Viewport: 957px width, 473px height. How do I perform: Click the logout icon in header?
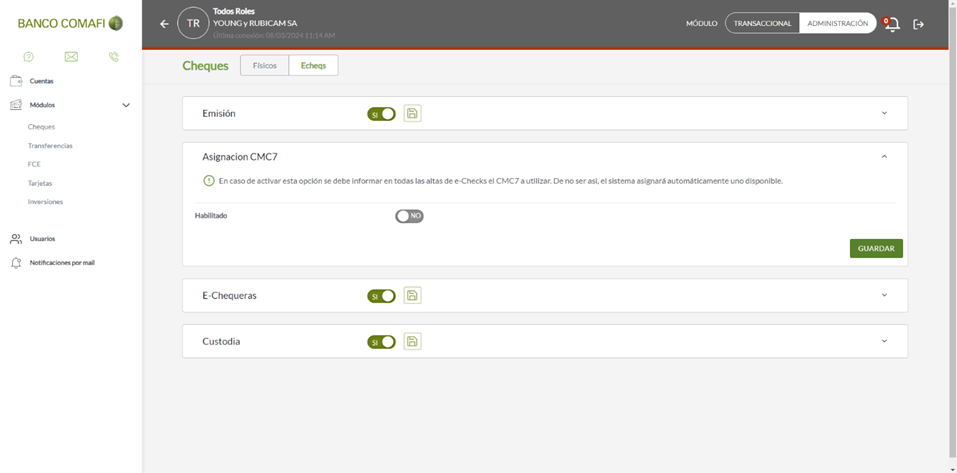[919, 24]
